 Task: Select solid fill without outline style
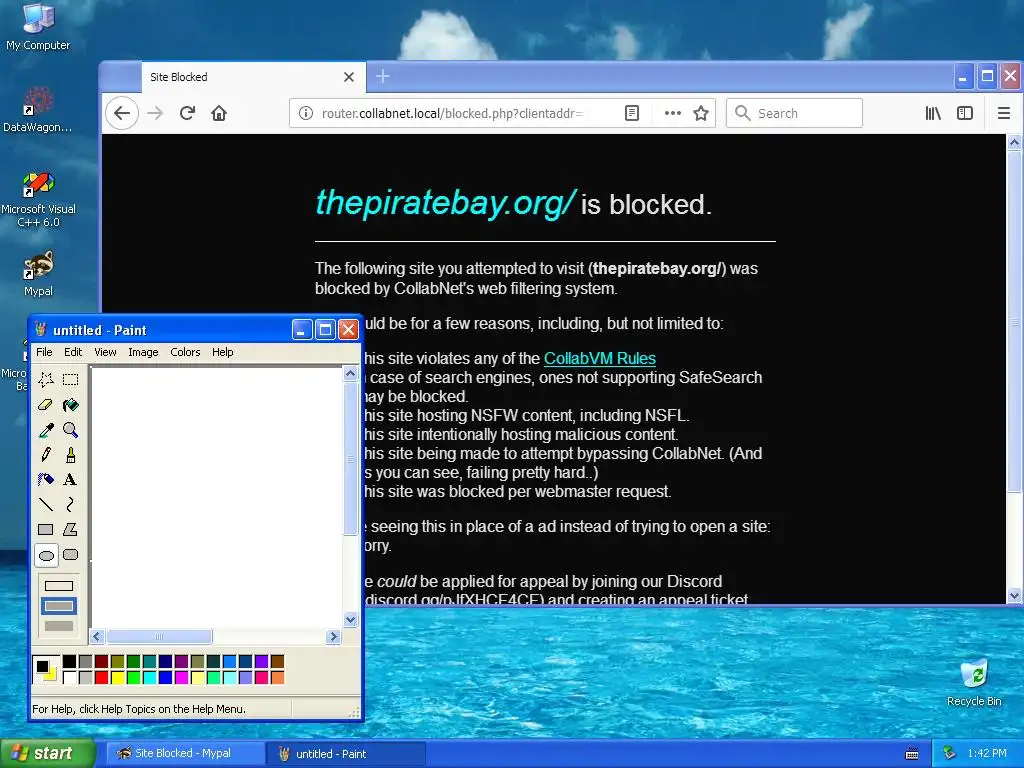click(59, 626)
